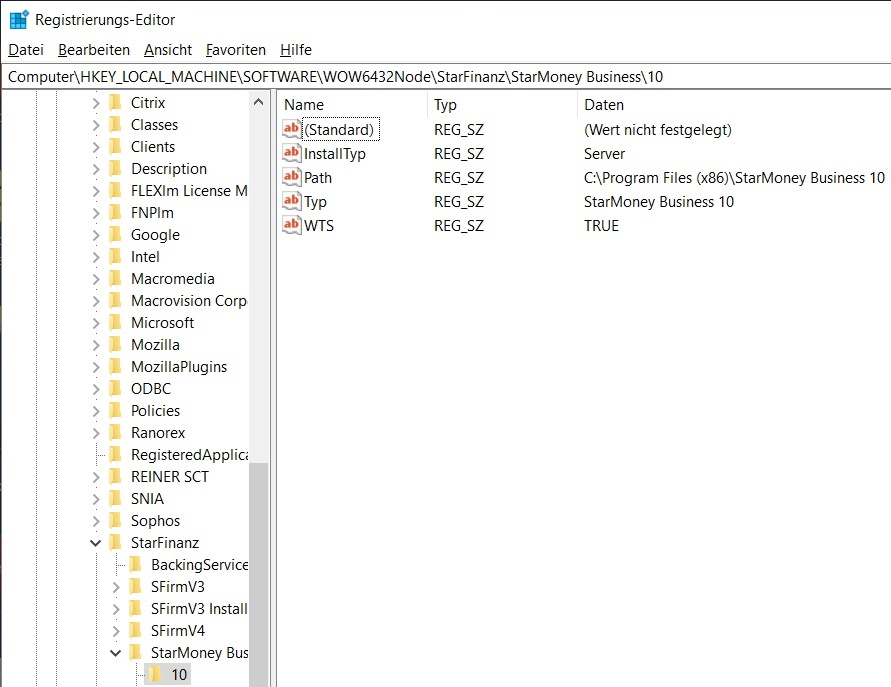Viewport: 891px width, 687px height.
Task: Click the tree scrollbar up arrow
Action: 259,102
